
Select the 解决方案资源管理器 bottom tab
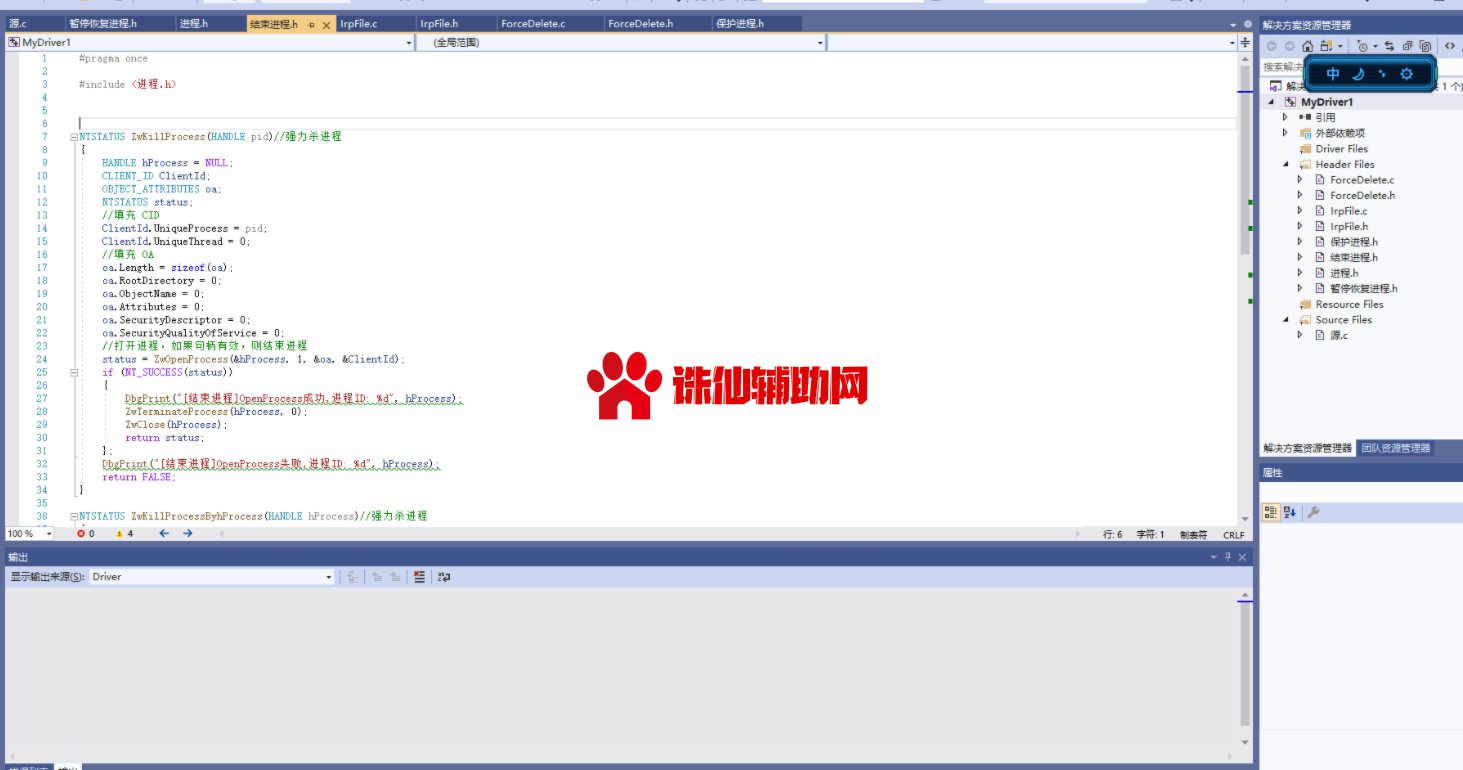tap(1307, 448)
